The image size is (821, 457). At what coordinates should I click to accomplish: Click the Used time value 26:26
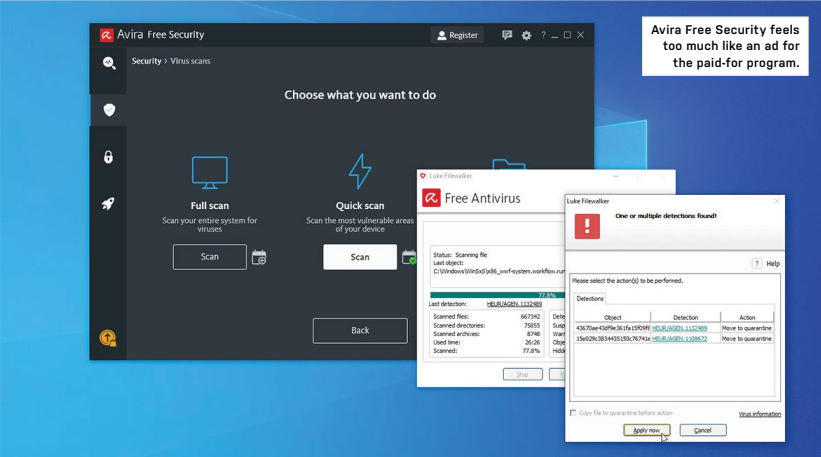532,342
